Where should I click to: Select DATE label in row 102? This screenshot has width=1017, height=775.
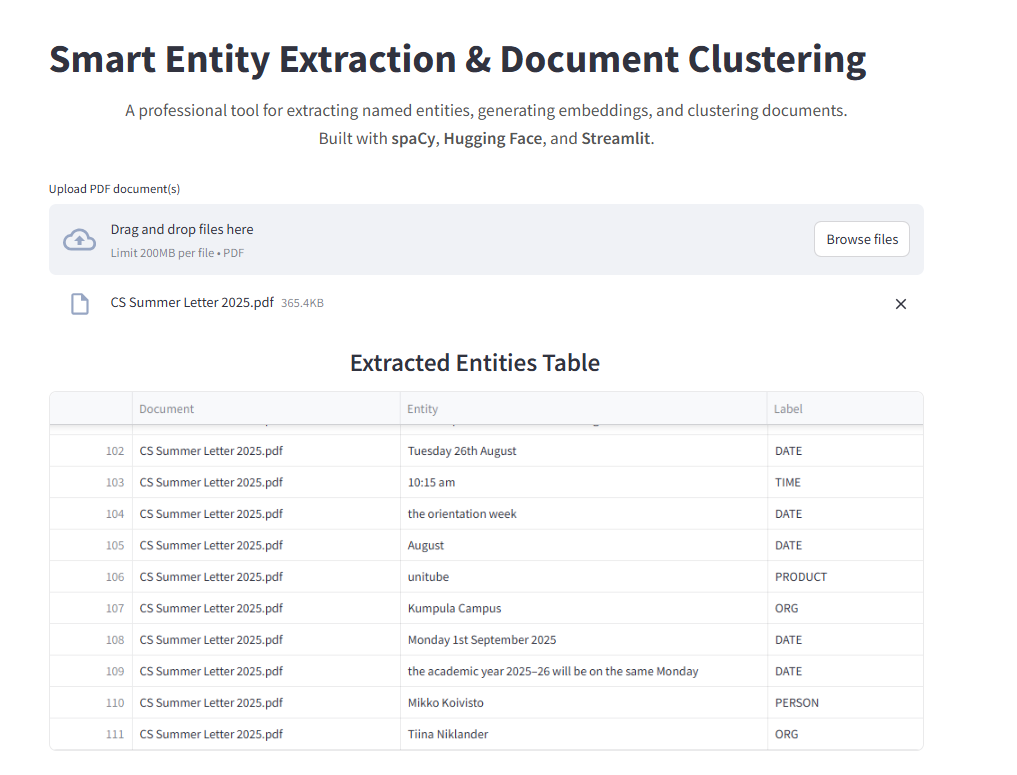[844, 451]
